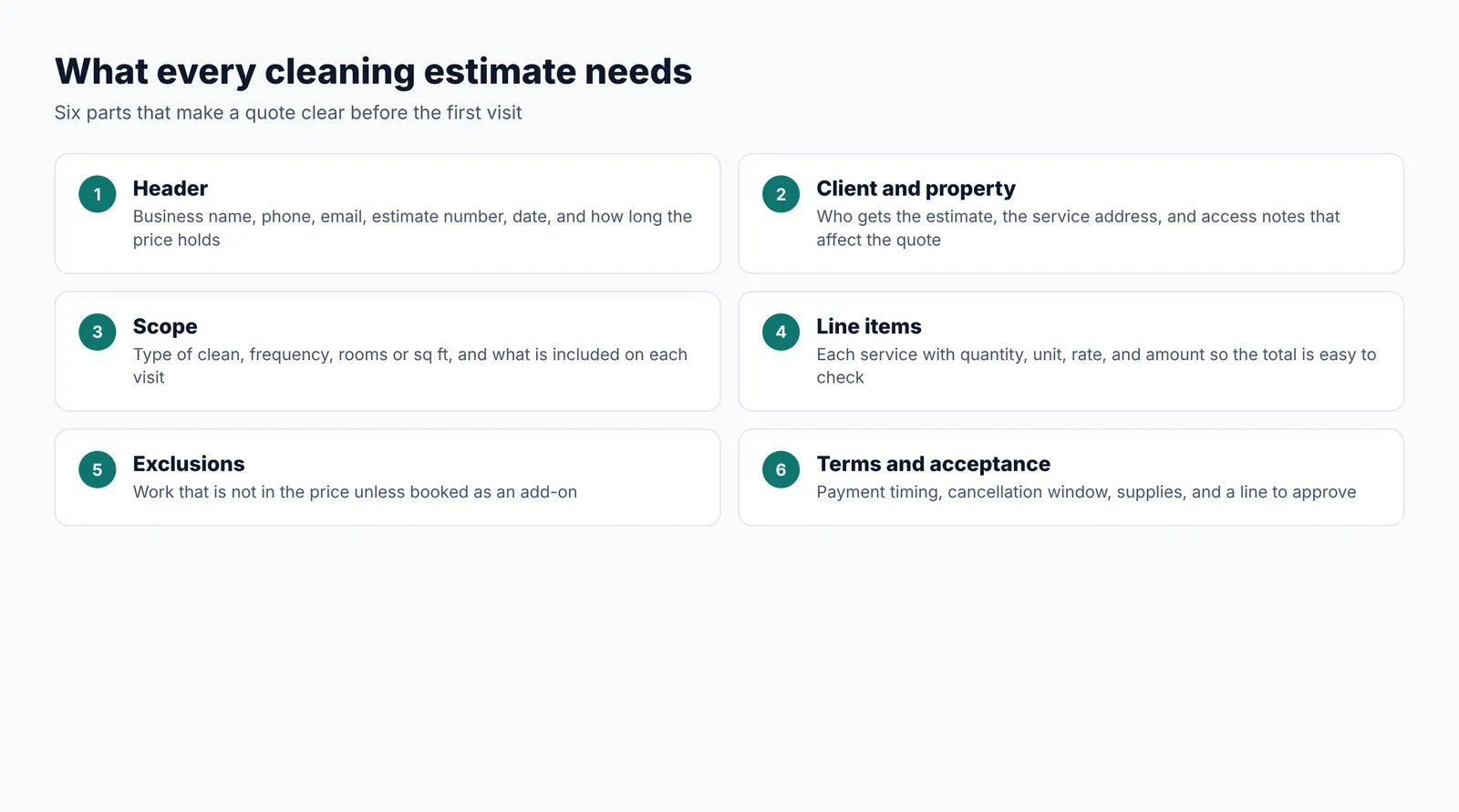The image size is (1459, 812).
Task: Click the description starting 'Business name, phone, email'
Action: pos(412,228)
